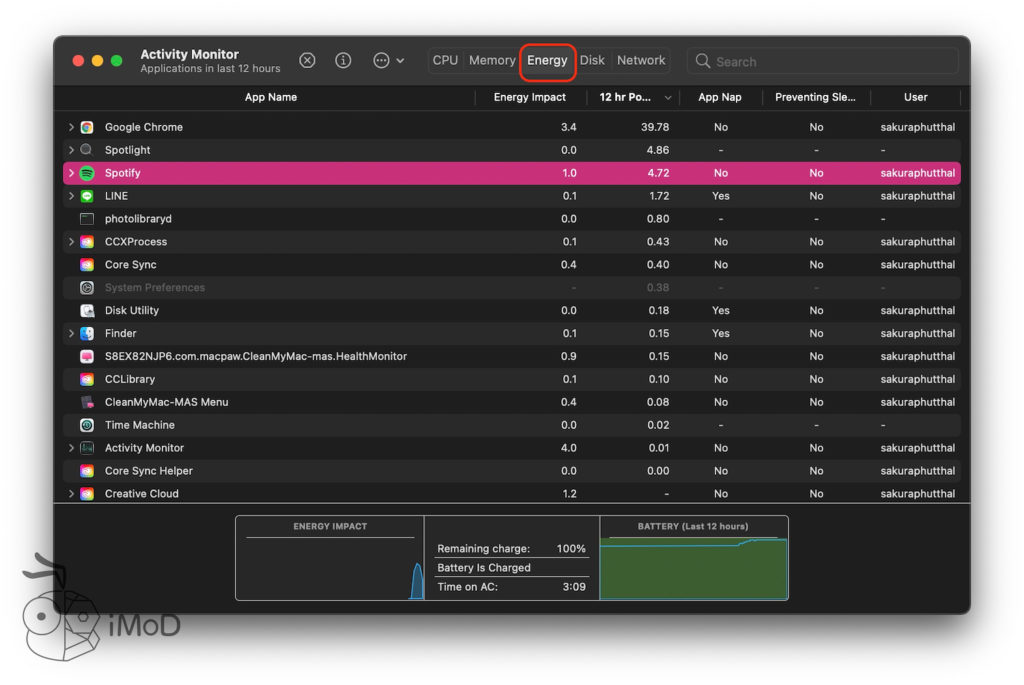Screen dimensions: 1024x685
Task: Toggle sort order on 12 hr Power column
Action: [x=634, y=97]
